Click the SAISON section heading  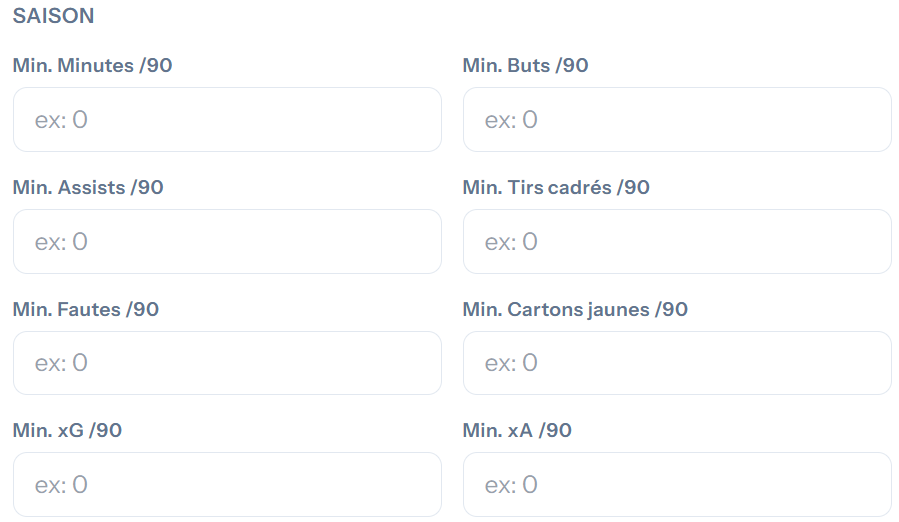(x=54, y=17)
